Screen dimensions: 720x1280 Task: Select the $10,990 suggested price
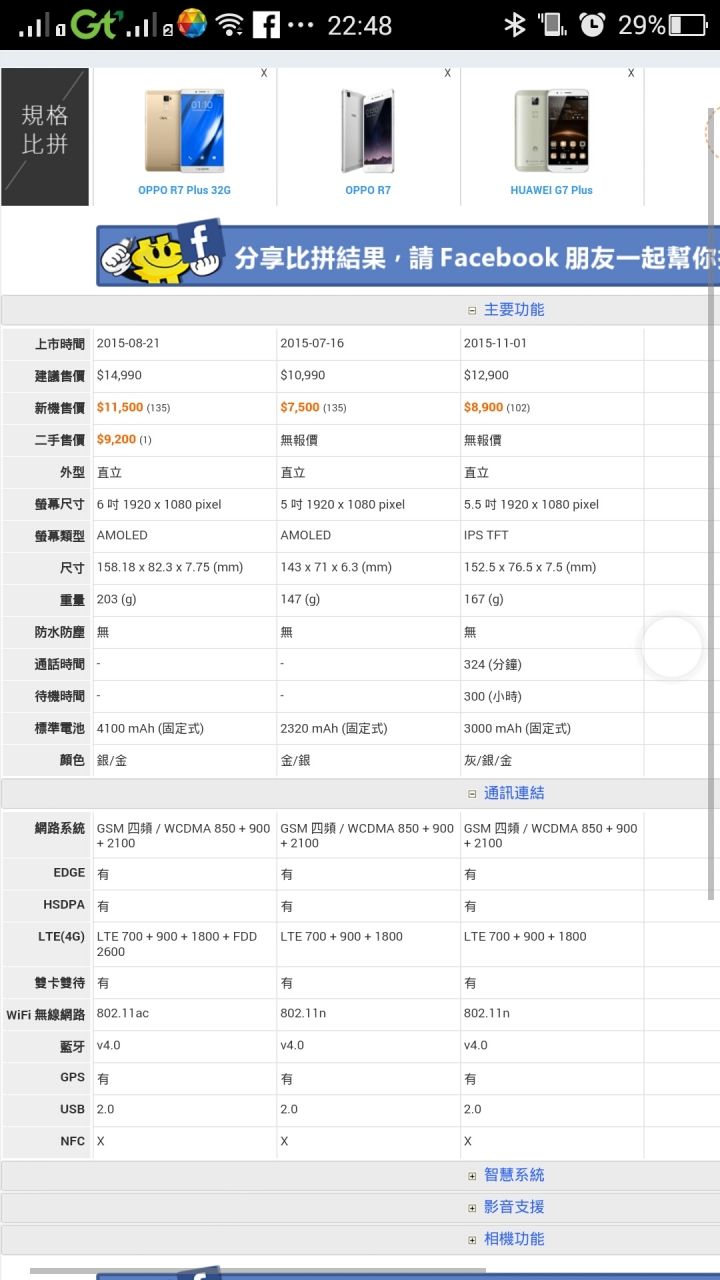coord(303,375)
